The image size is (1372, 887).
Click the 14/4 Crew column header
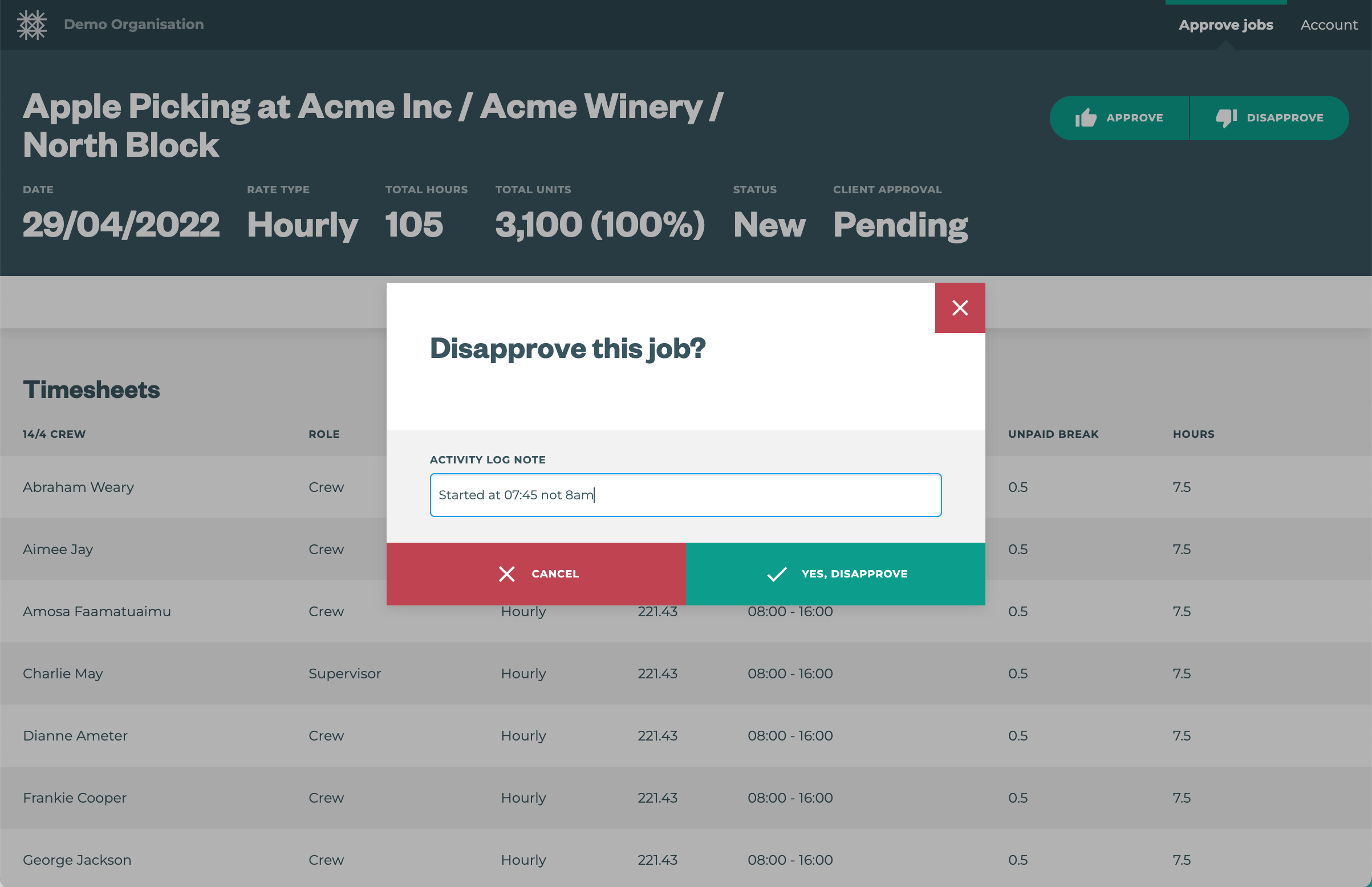[54, 434]
